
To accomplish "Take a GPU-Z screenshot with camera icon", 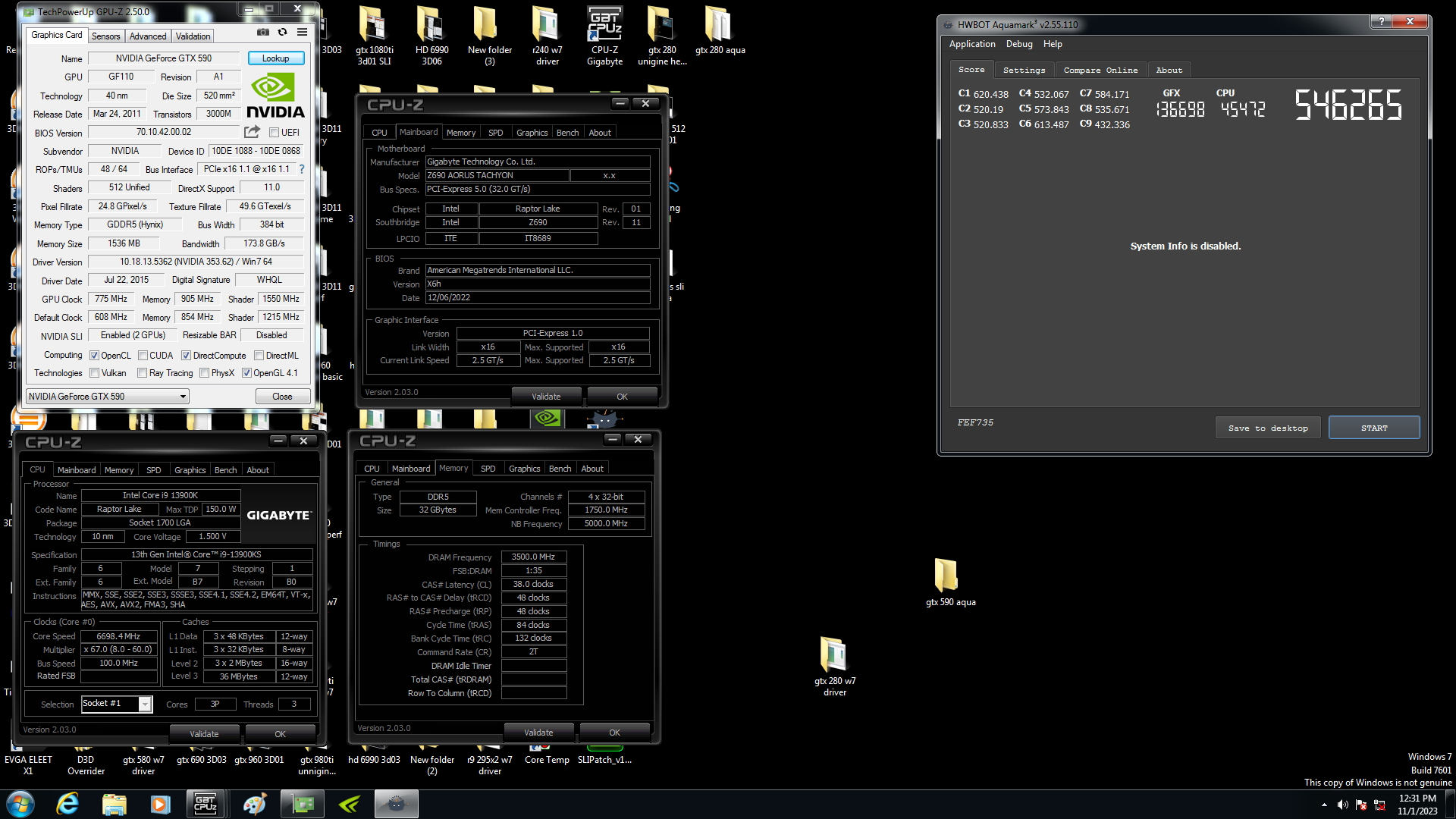I will pos(263,33).
